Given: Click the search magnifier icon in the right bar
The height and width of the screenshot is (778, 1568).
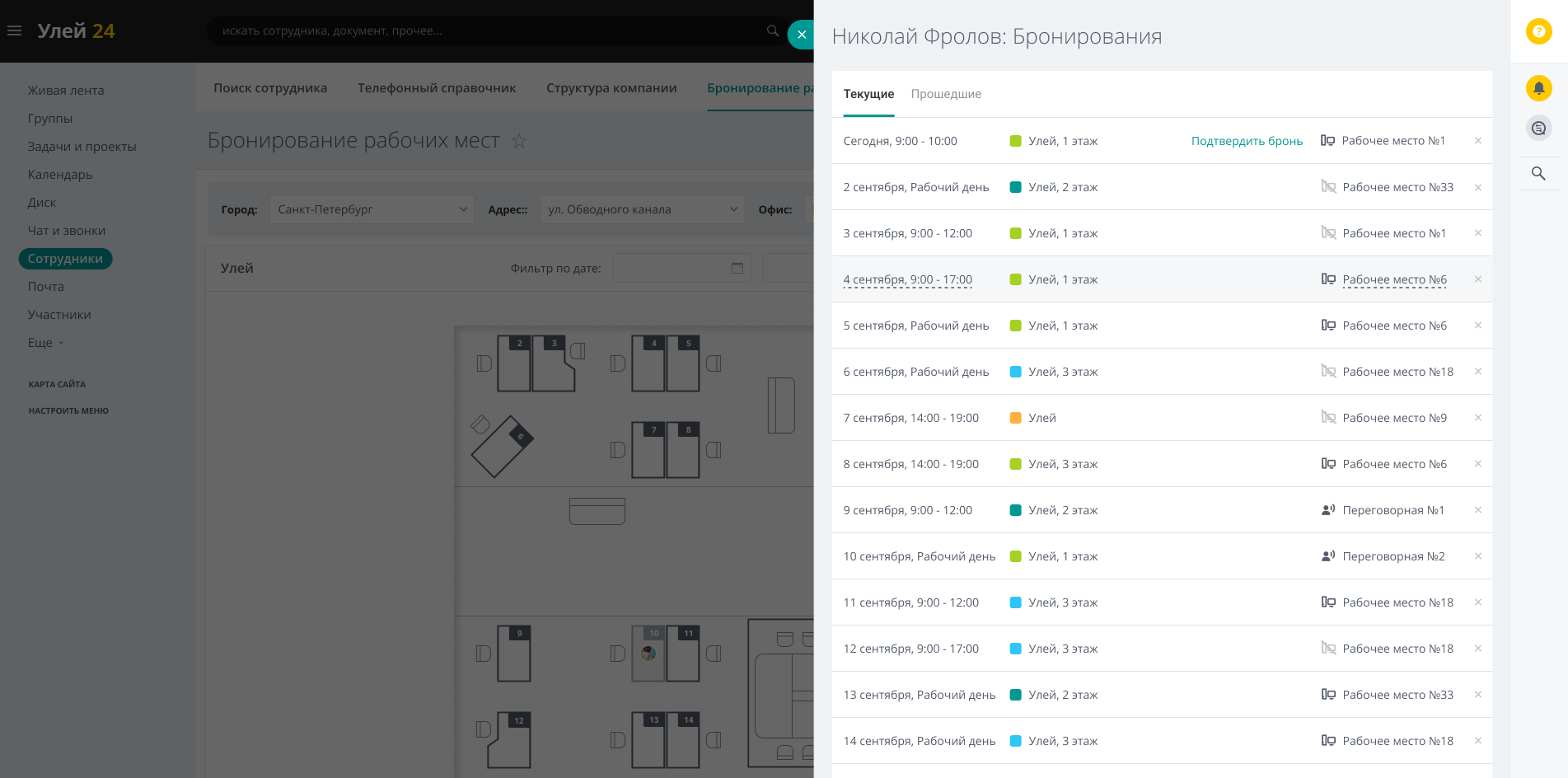Looking at the screenshot, I should (1538, 173).
